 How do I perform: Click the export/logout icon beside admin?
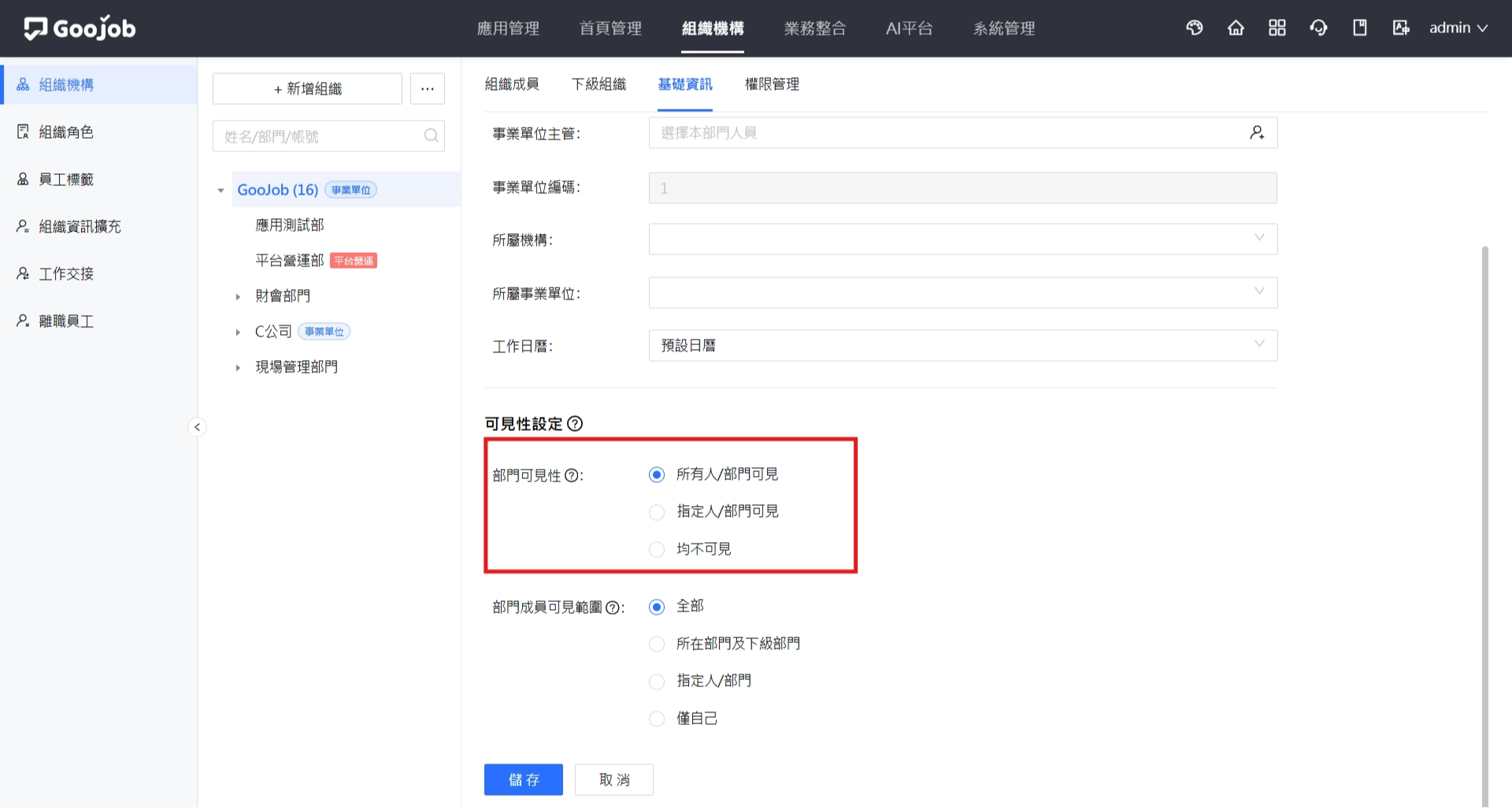[1401, 28]
